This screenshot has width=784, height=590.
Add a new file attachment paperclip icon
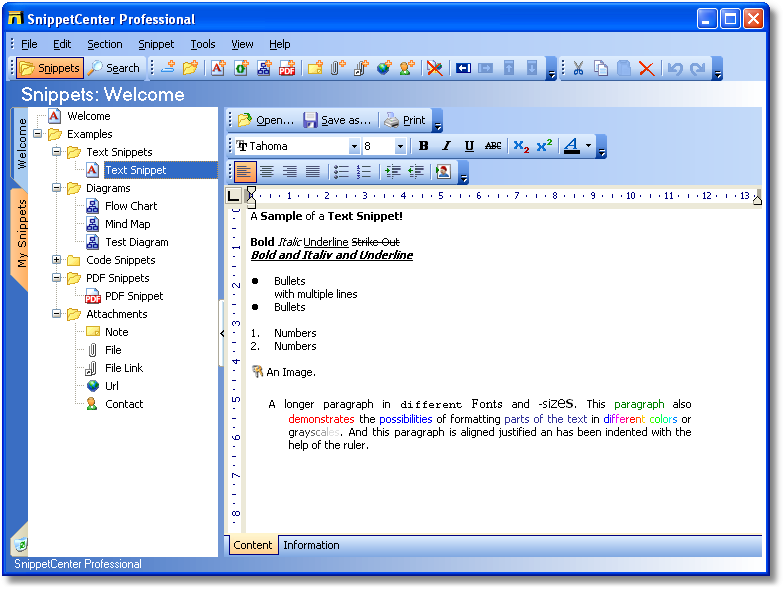(x=338, y=68)
